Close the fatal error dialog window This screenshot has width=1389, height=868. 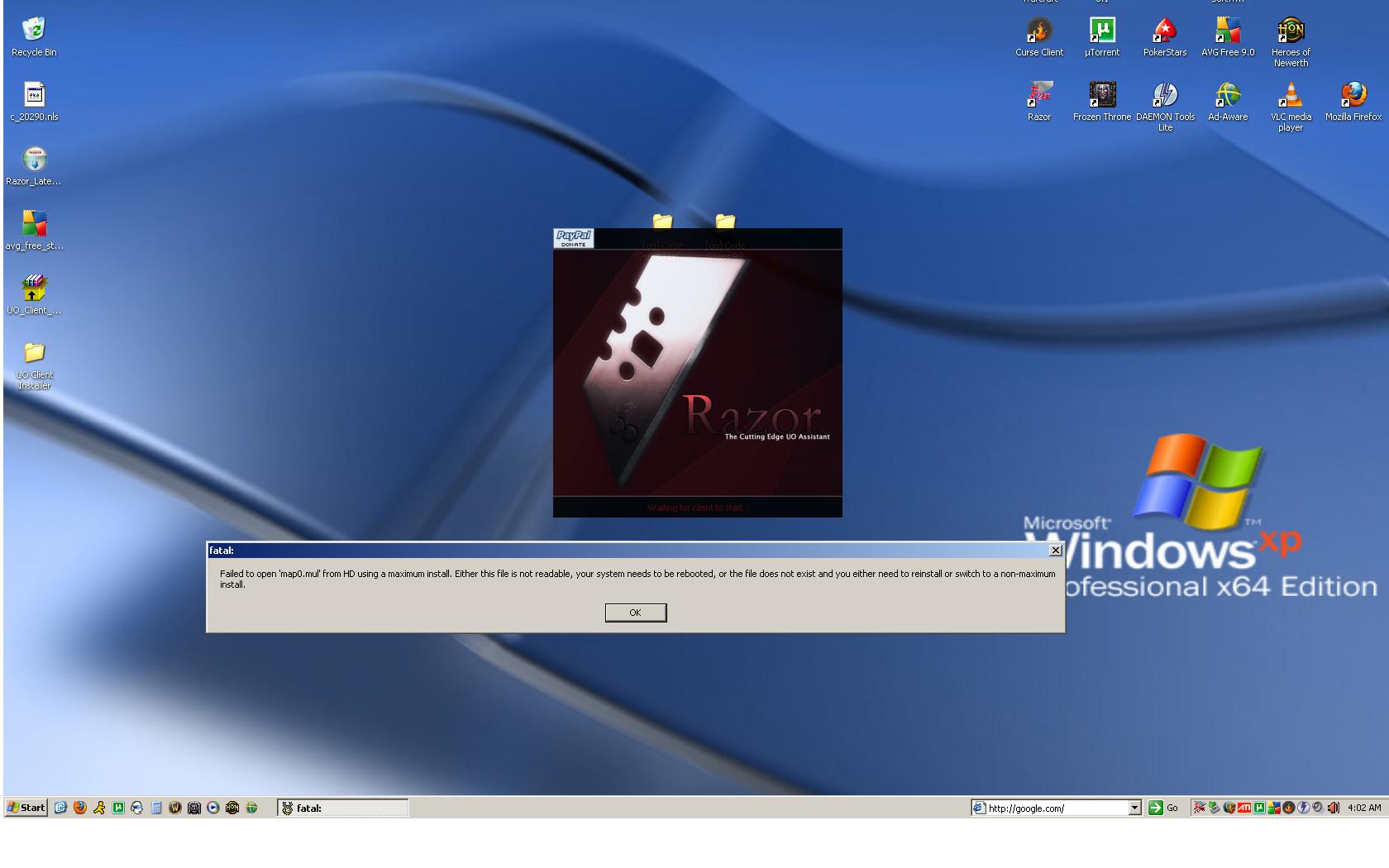coord(1055,551)
